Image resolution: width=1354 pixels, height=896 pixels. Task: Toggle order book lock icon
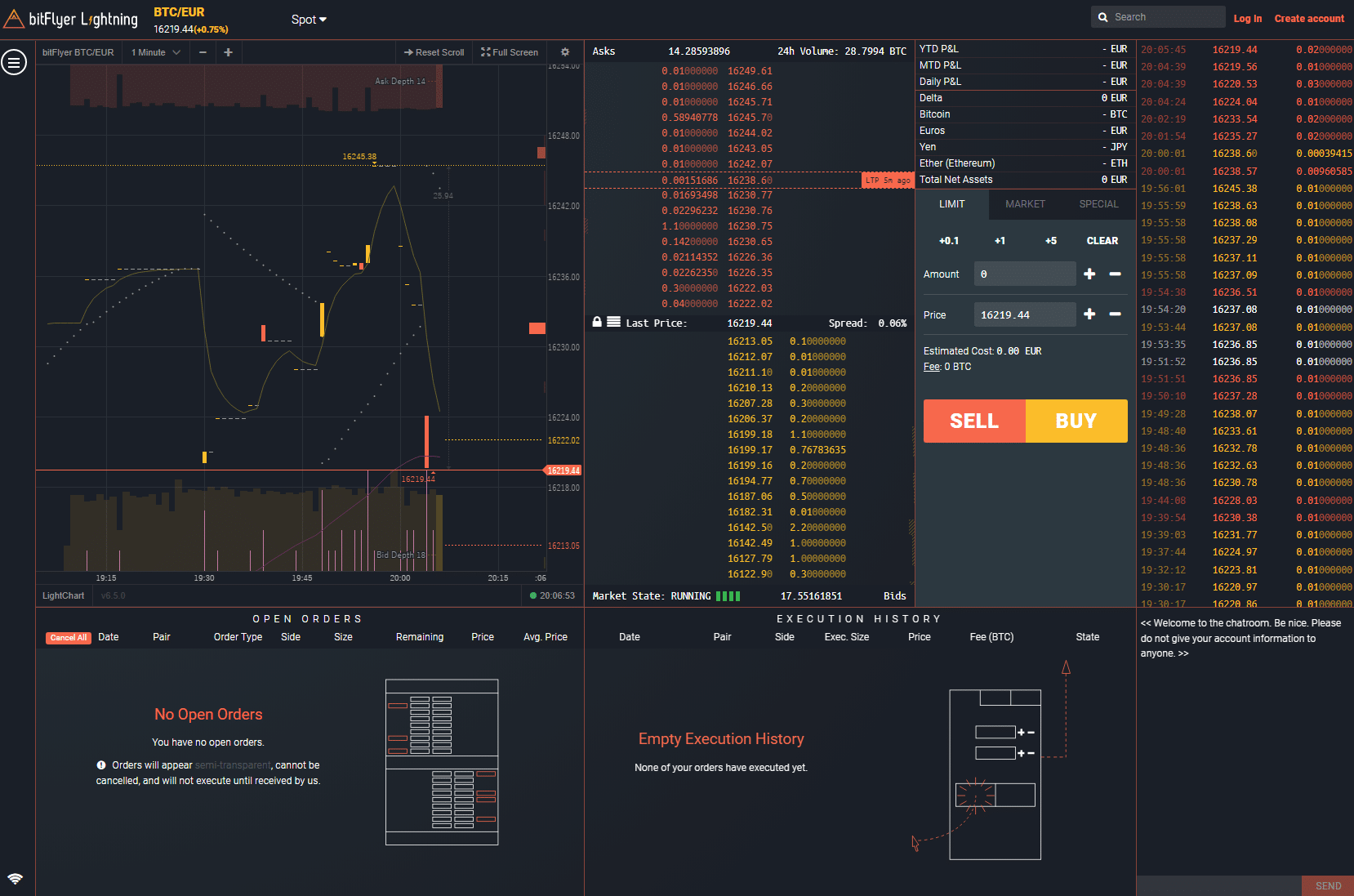coord(597,322)
